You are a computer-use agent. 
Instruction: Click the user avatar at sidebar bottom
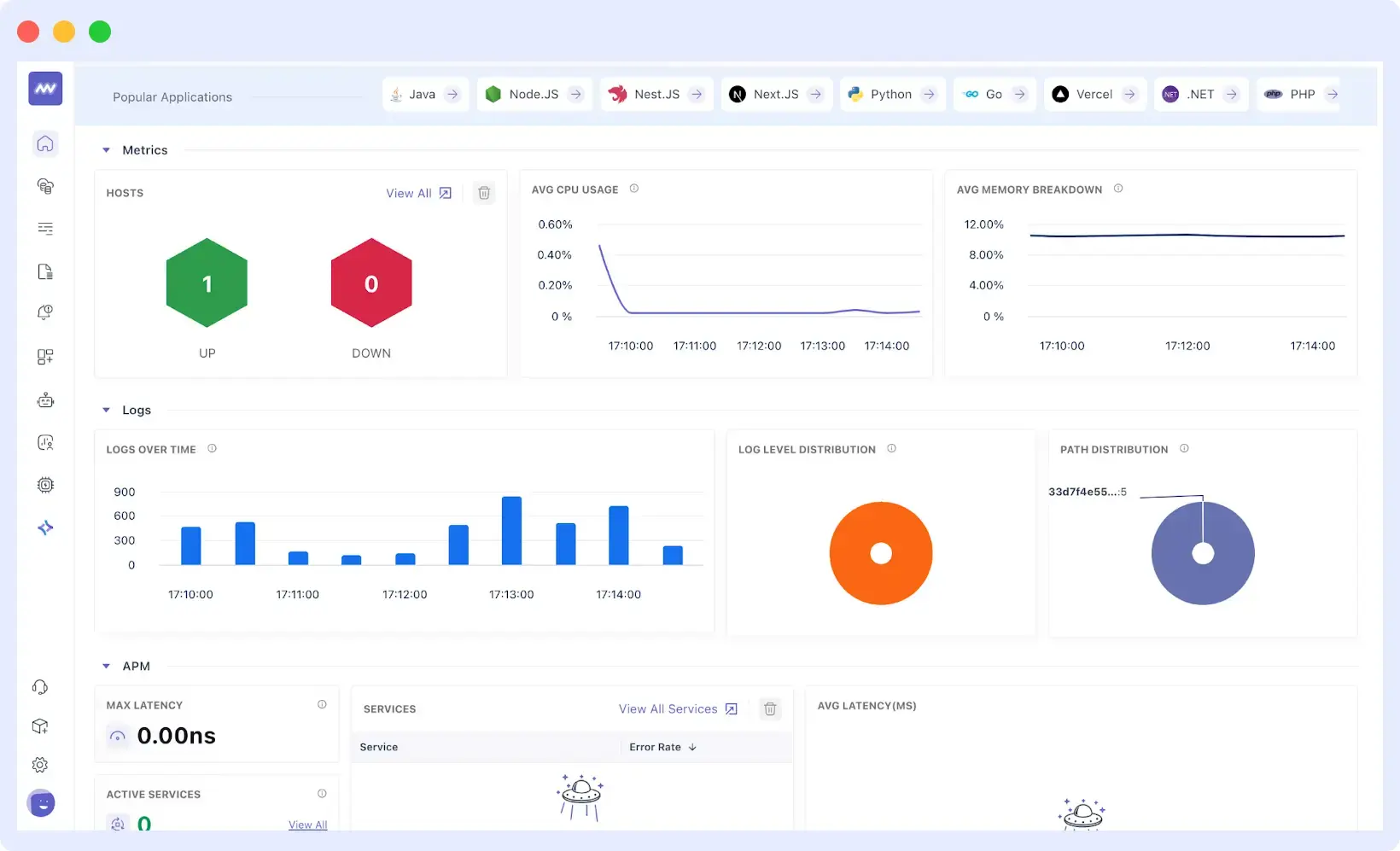point(41,803)
